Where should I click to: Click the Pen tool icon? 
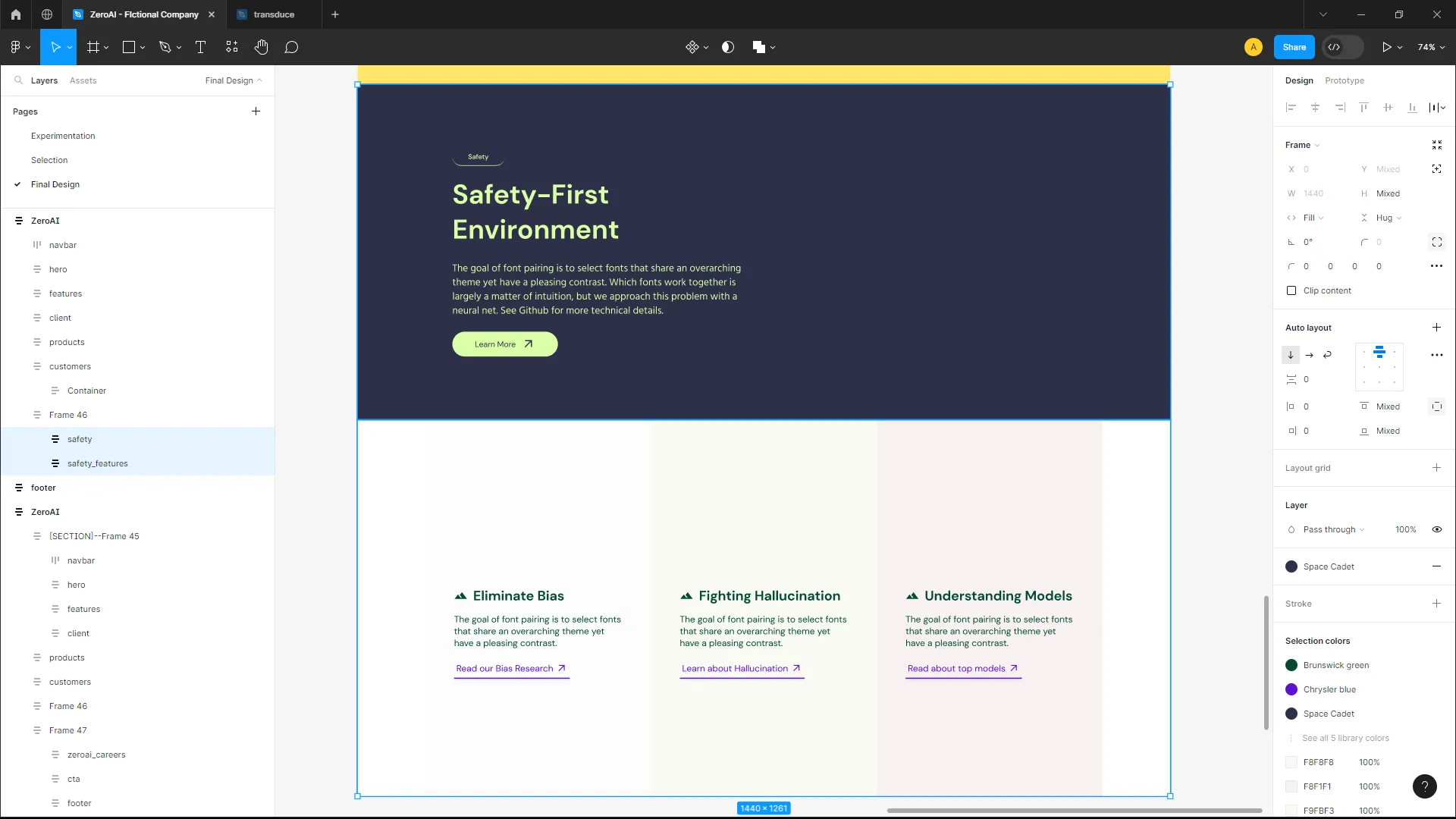(165, 47)
